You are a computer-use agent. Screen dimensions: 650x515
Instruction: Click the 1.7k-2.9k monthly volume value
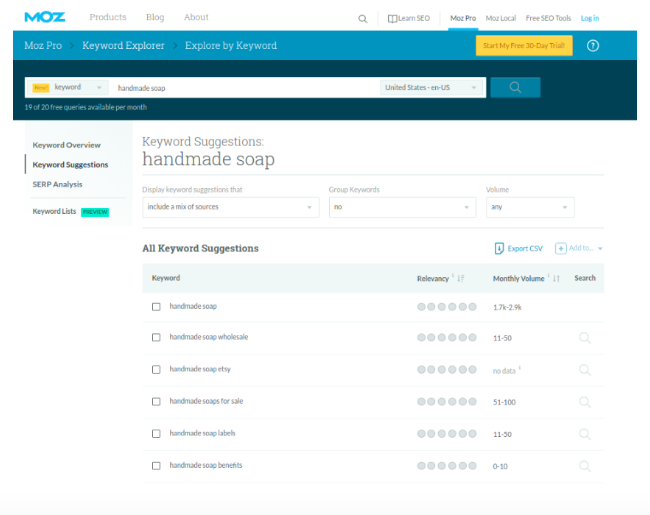pos(507,307)
